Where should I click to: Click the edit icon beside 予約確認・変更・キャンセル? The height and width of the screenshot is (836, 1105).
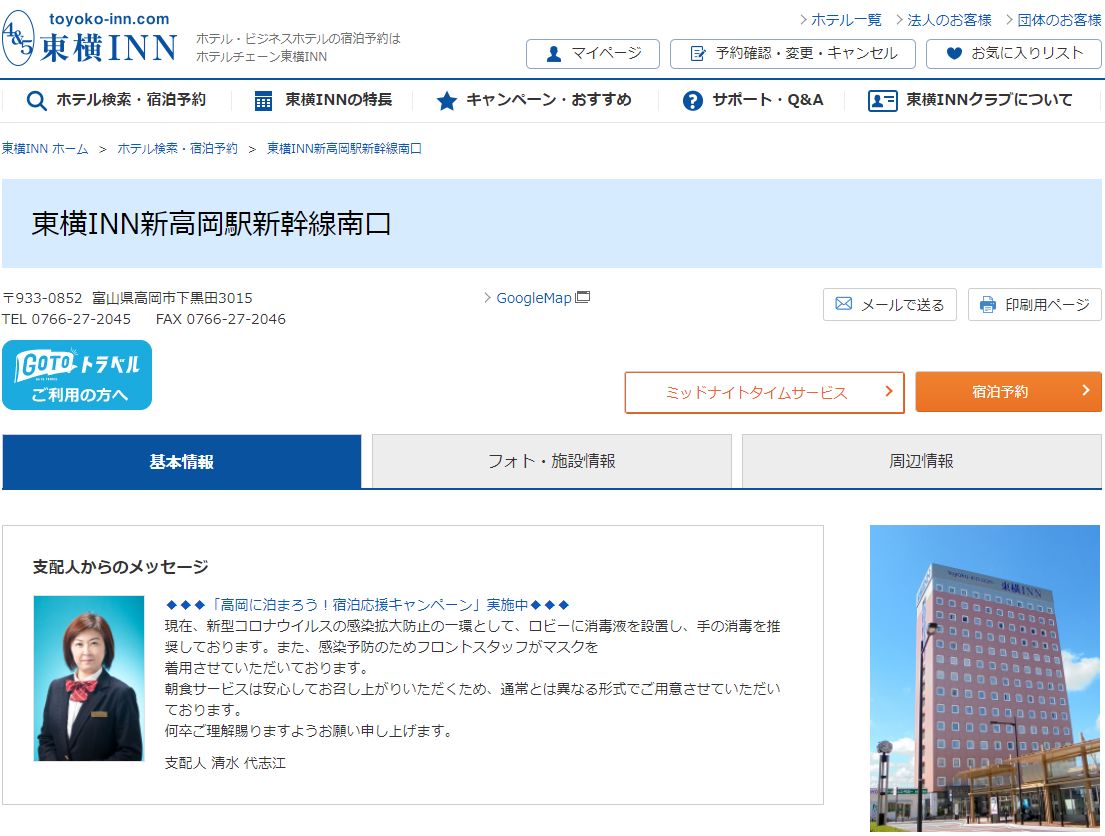698,54
